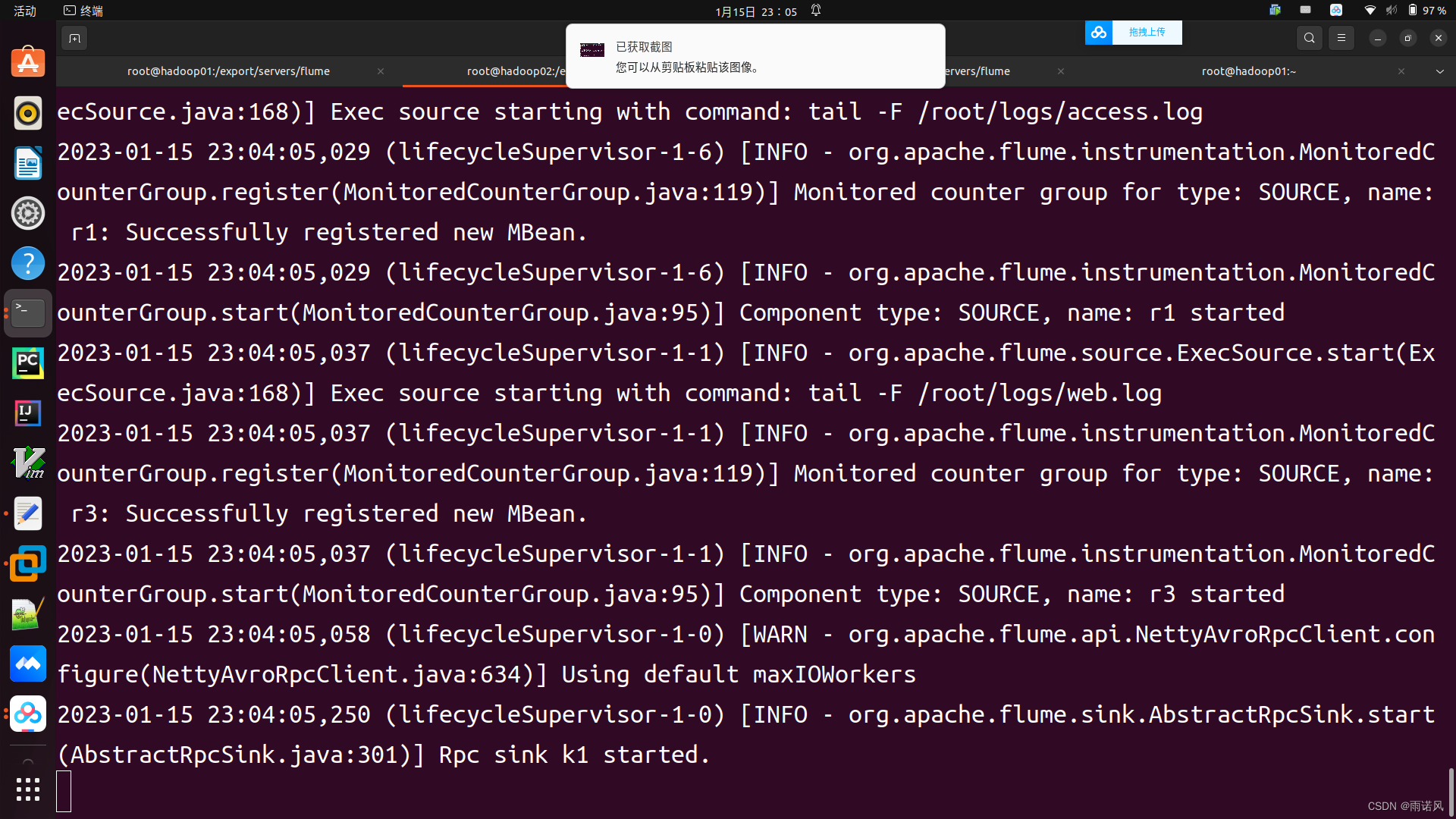Toggle the battery indicator display
Screen dimensions: 1456x819
coord(1415,11)
